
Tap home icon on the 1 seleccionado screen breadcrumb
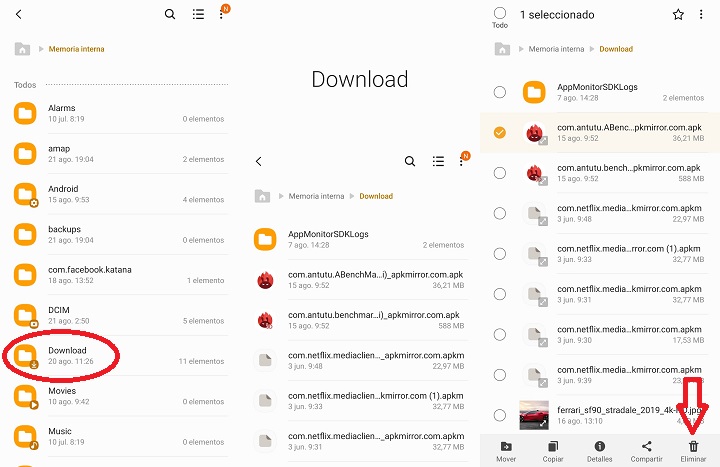tap(502, 49)
